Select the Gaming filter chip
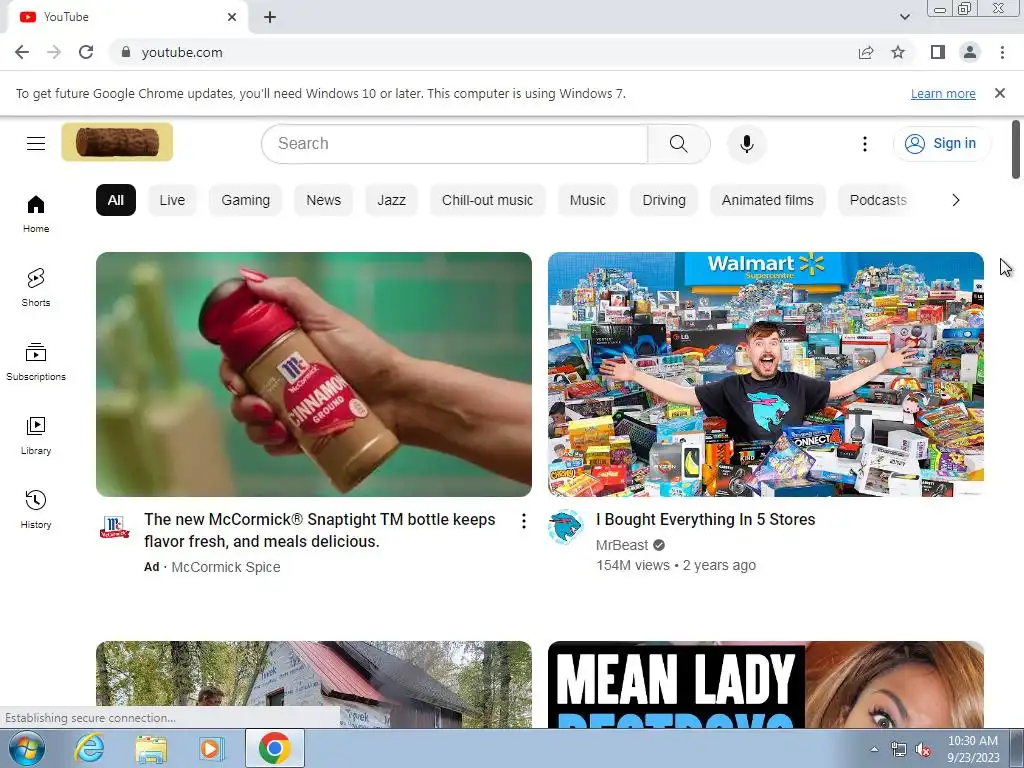 coord(246,200)
